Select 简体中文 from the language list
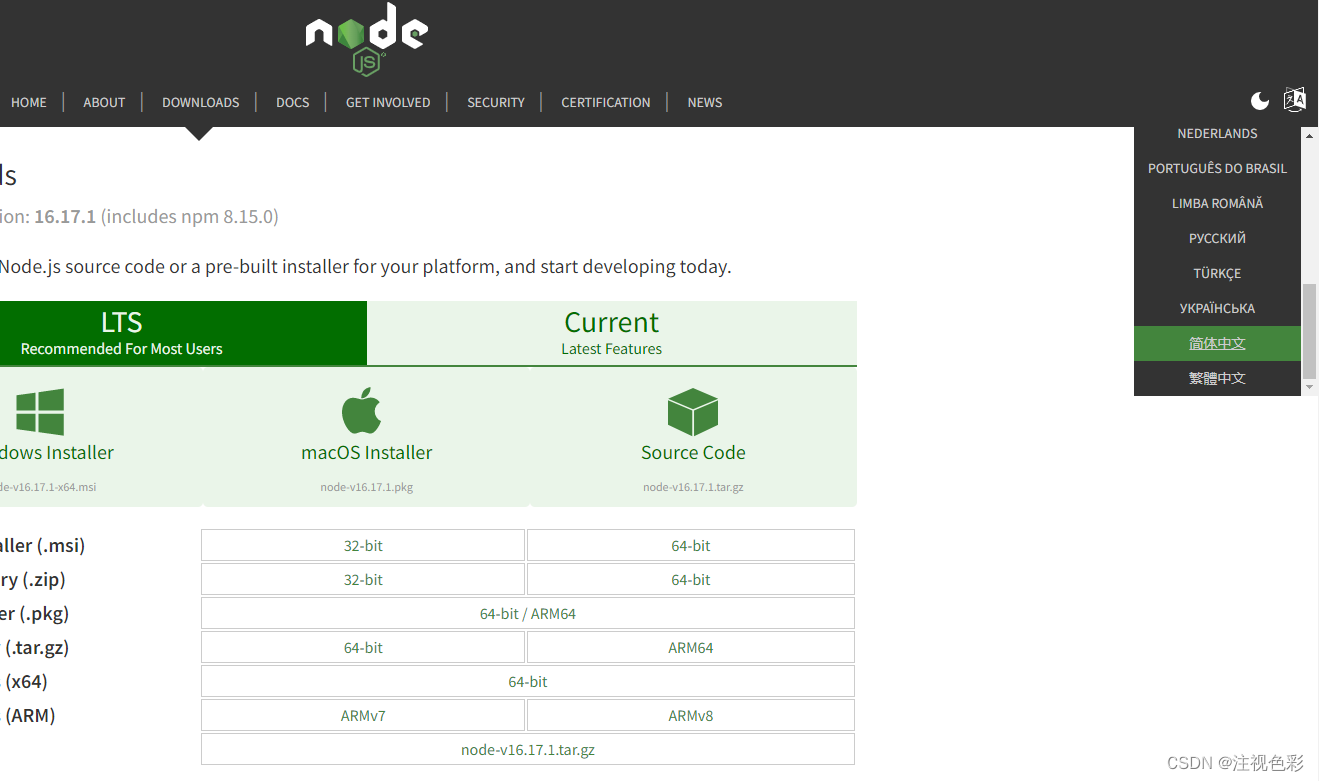The image size is (1319, 781). tap(1217, 343)
